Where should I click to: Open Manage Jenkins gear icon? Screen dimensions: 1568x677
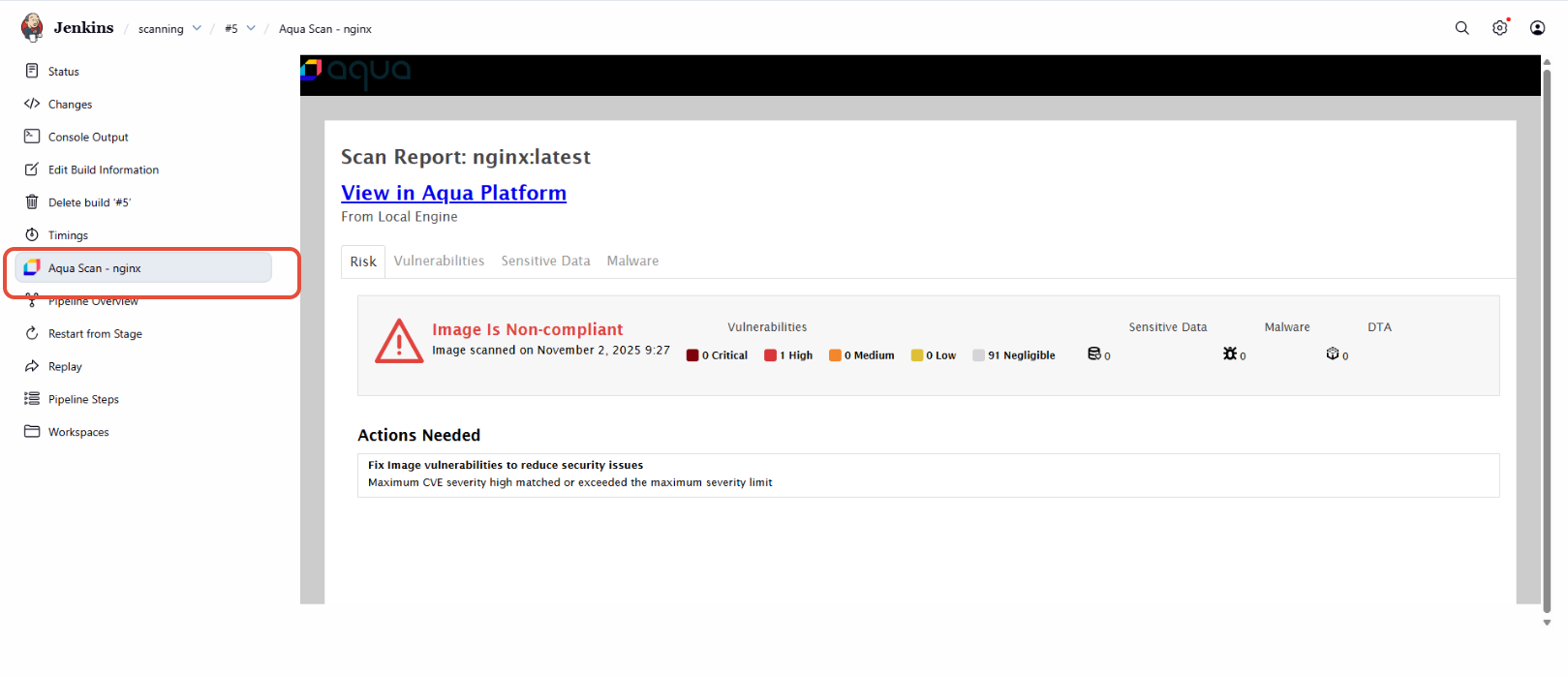pyautogui.click(x=1500, y=28)
